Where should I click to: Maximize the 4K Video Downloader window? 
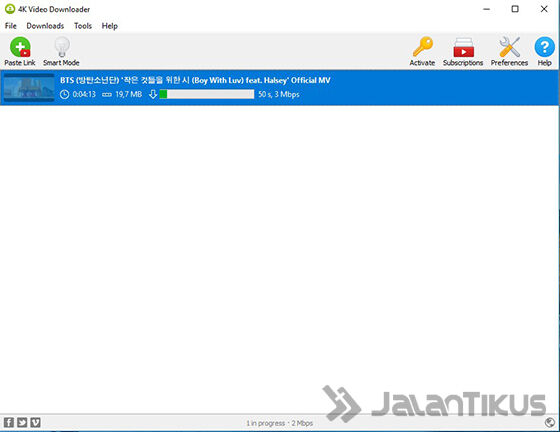click(515, 9)
